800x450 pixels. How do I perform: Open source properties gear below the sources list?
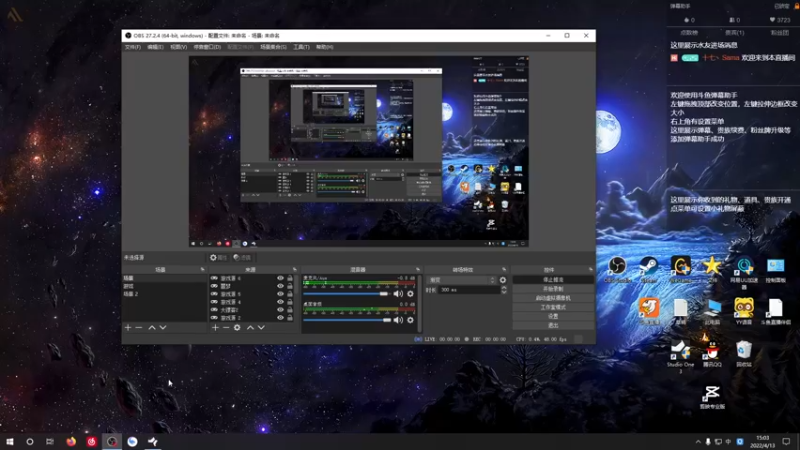[237, 328]
